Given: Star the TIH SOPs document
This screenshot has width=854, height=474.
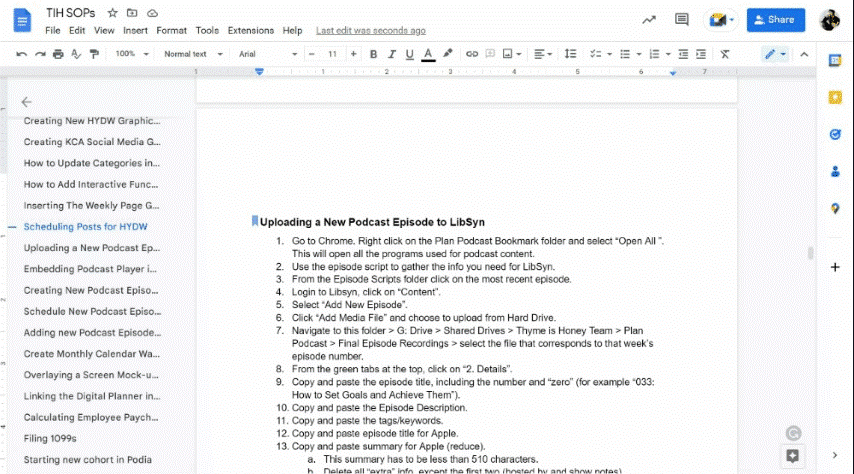Looking at the screenshot, I should 113,13.
